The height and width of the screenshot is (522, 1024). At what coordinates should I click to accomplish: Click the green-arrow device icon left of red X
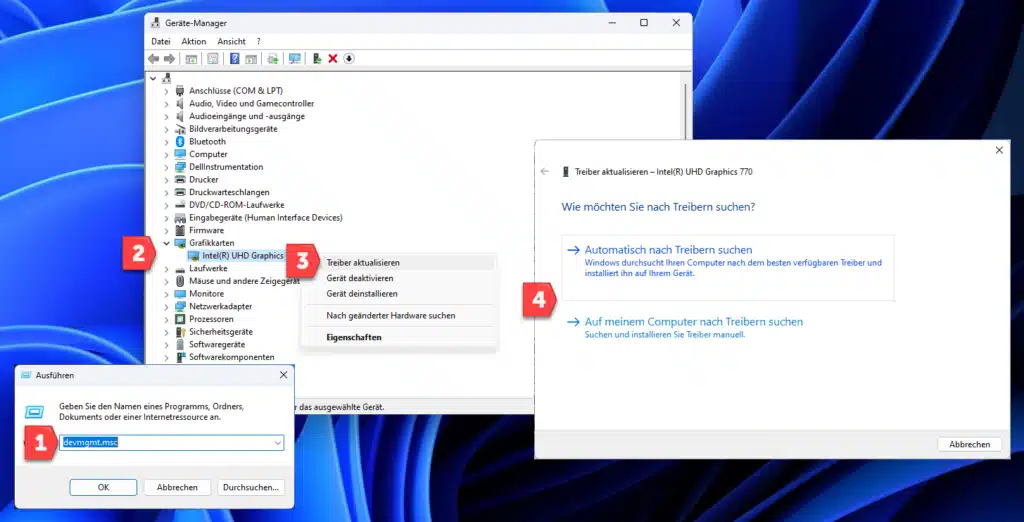click(x=317, y=59)
